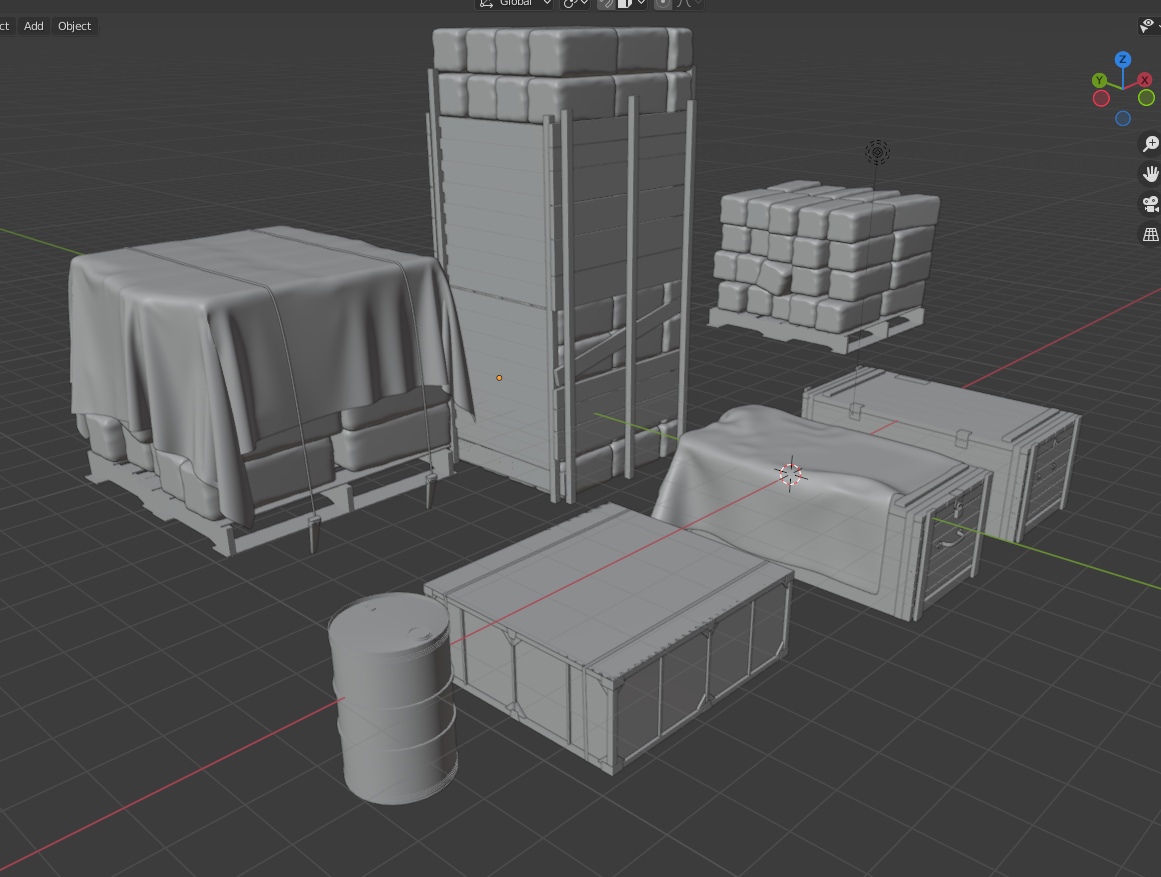Expand the pivot point dropdown
Viewport: 1161px width, 877px height.
[575, 3]
